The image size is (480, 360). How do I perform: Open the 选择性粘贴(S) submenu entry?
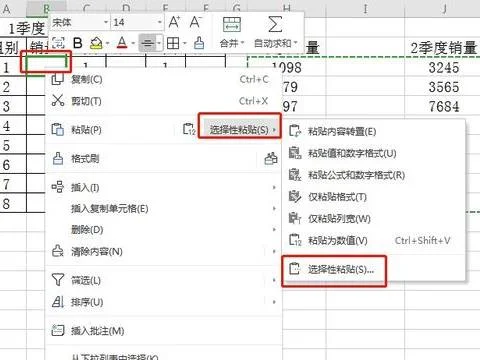[x=240, y=129]
